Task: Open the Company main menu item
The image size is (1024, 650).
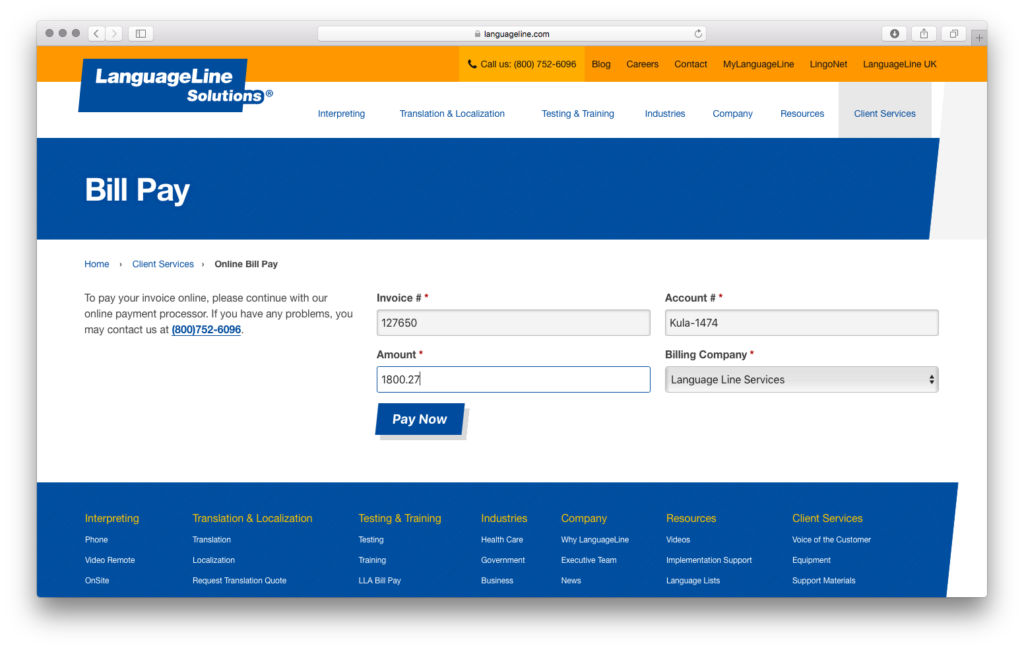Action: [x=732, y=114]
